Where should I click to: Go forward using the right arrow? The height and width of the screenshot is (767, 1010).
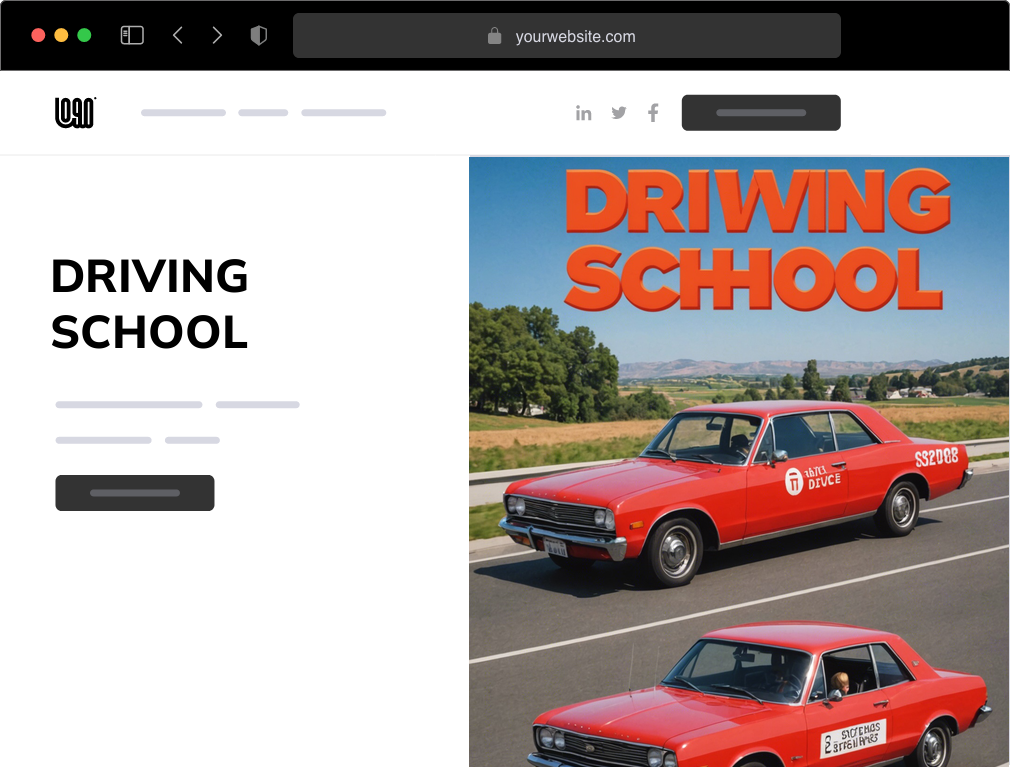tap(217, 36)
